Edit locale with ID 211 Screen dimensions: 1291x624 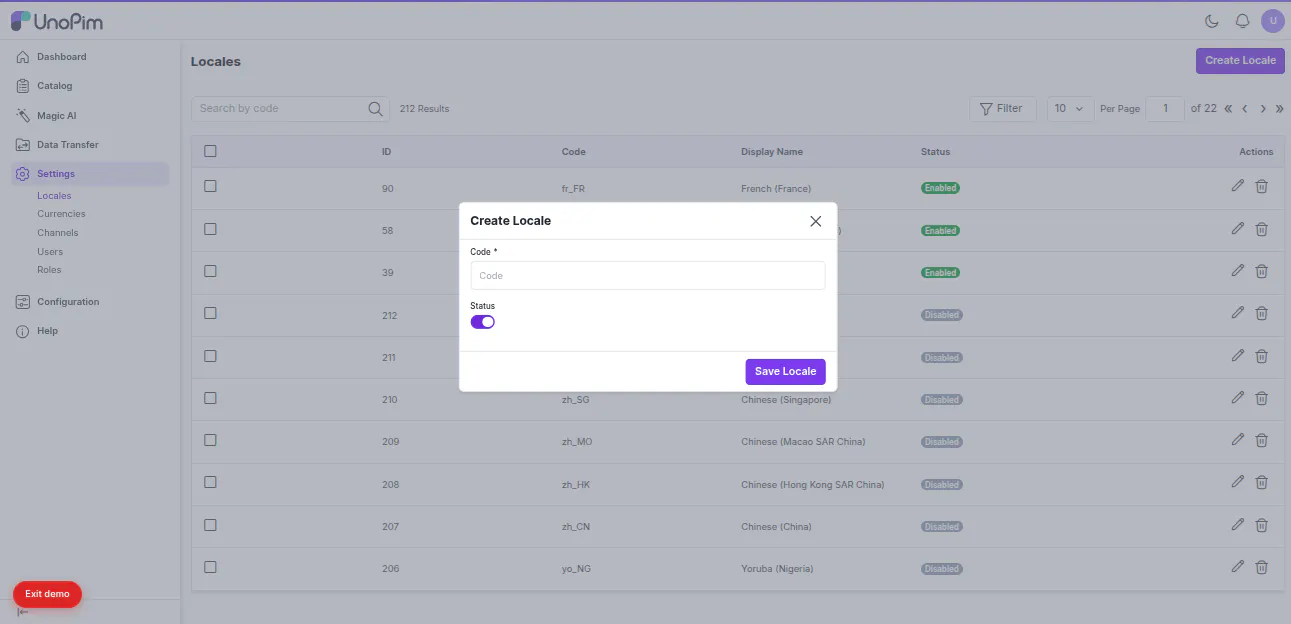1238,355
